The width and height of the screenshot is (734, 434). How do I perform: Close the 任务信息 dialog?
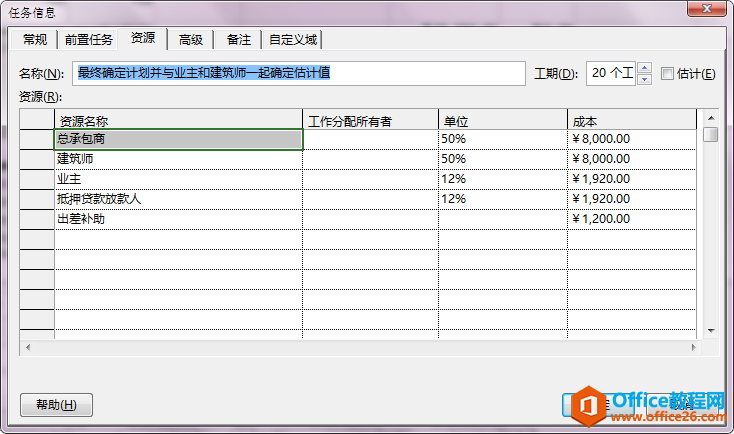click(x=707, y=8)
